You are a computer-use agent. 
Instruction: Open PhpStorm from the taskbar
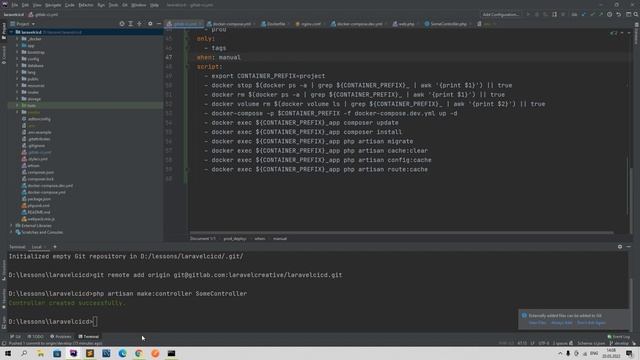point(73,353)
